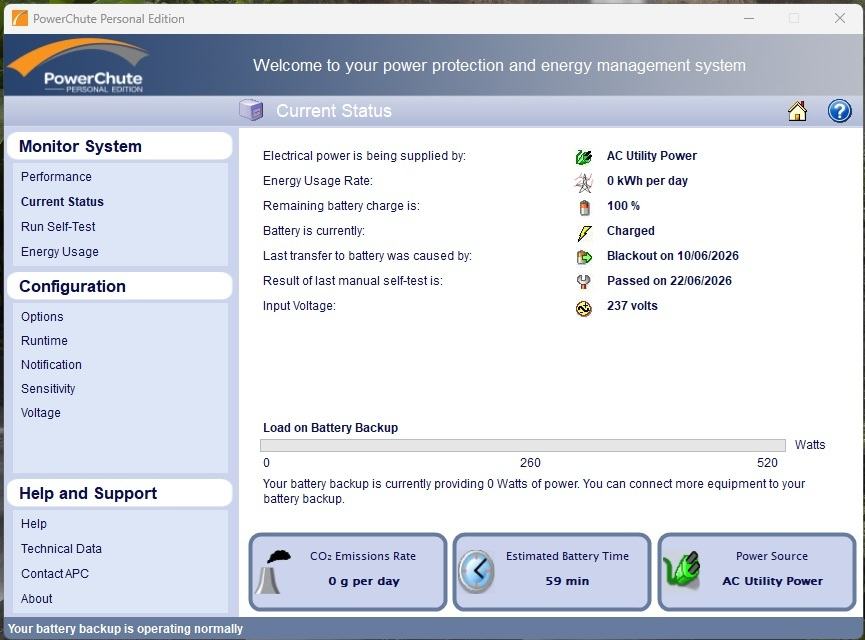Click the 'Input Voltage:' label
865x640 pixels.
[299, 306]
